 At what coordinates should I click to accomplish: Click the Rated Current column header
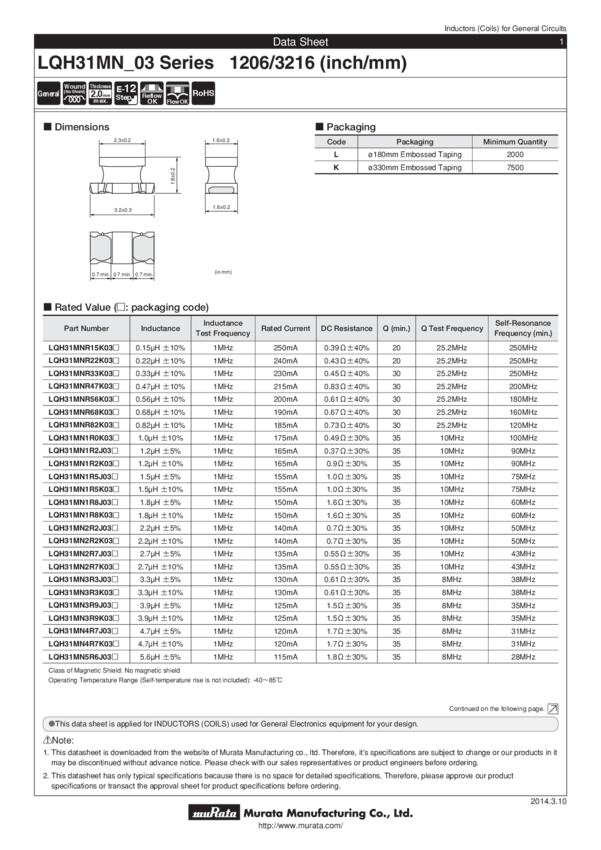pos(285,329)
